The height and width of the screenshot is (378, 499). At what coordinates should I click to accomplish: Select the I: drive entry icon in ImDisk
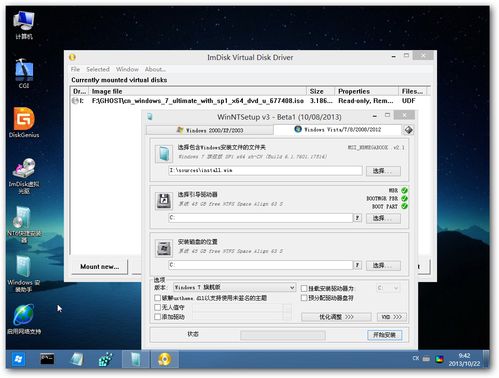coord(76,101)
